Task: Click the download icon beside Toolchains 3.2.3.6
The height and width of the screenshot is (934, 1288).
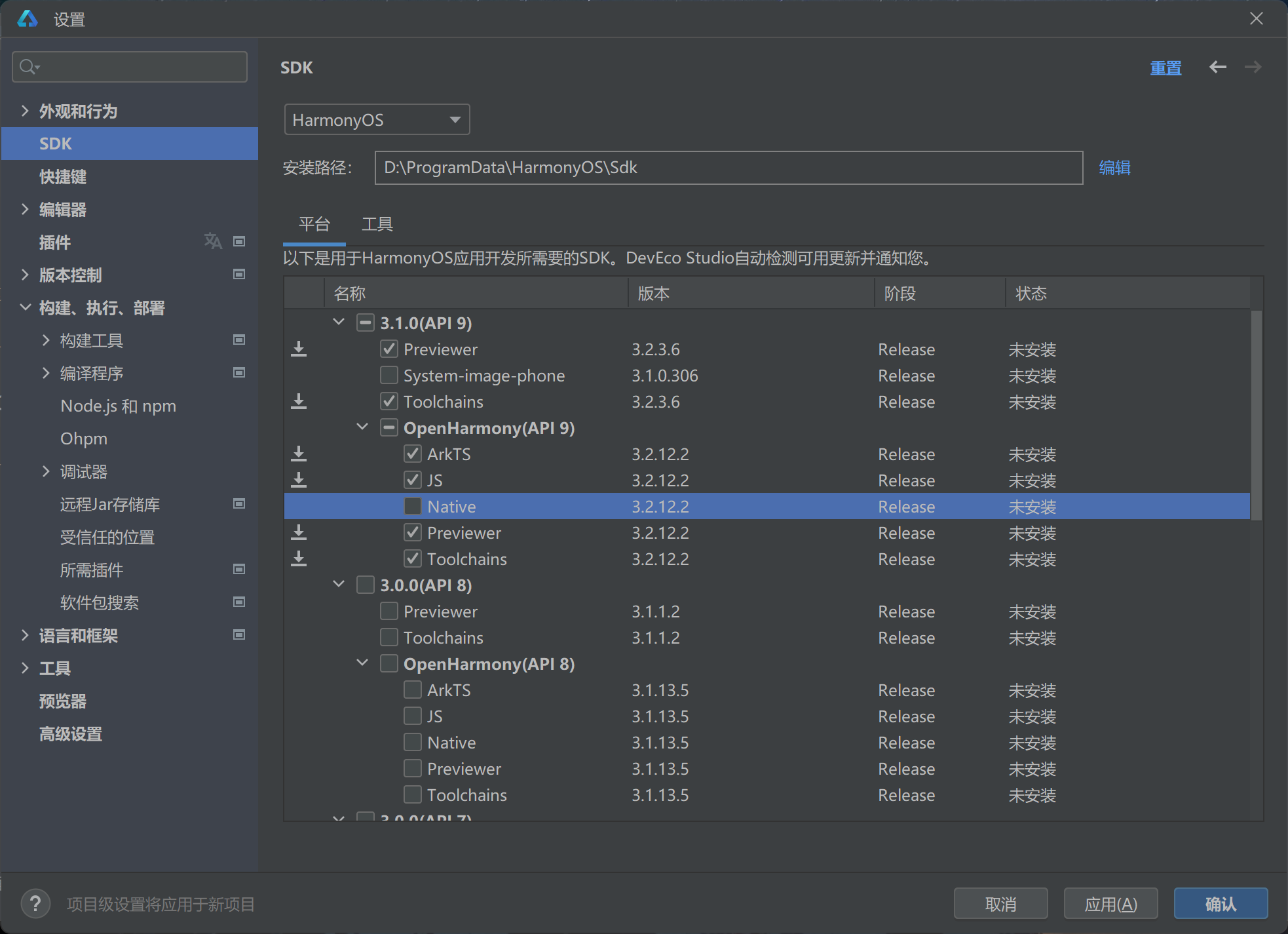Action: click(x=299, y=401)
